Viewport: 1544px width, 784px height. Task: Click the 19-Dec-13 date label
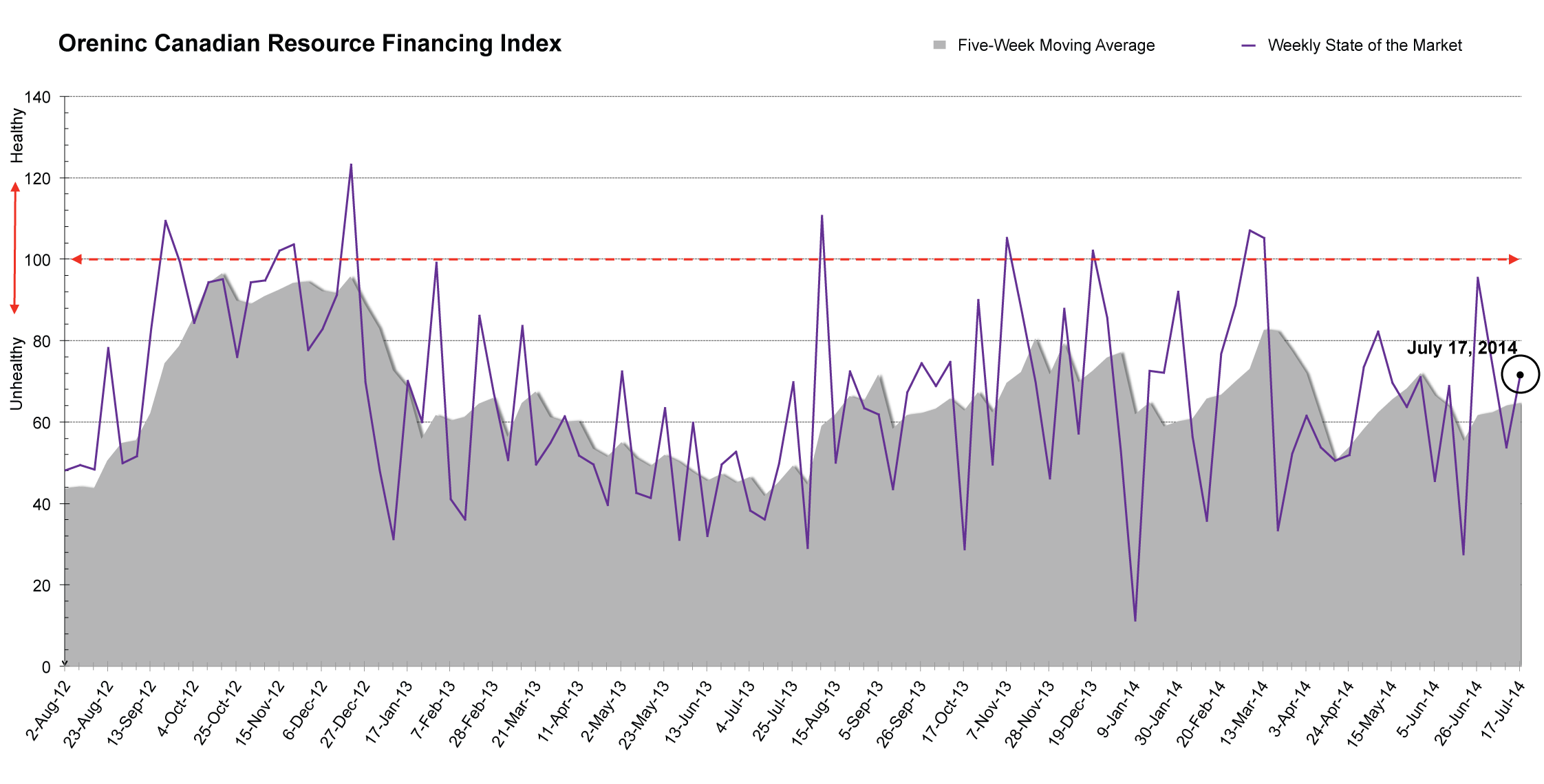coord(1072,715)
